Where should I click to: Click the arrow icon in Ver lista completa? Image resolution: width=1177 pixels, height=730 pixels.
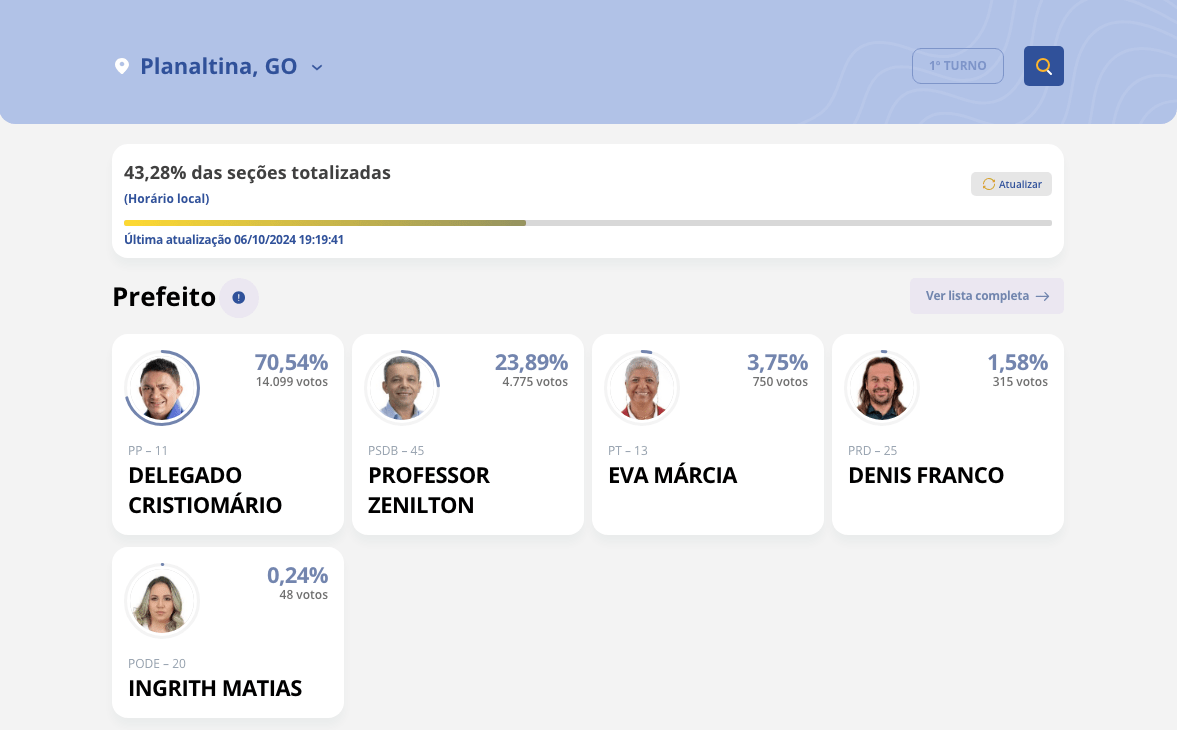pos(1042,296)
